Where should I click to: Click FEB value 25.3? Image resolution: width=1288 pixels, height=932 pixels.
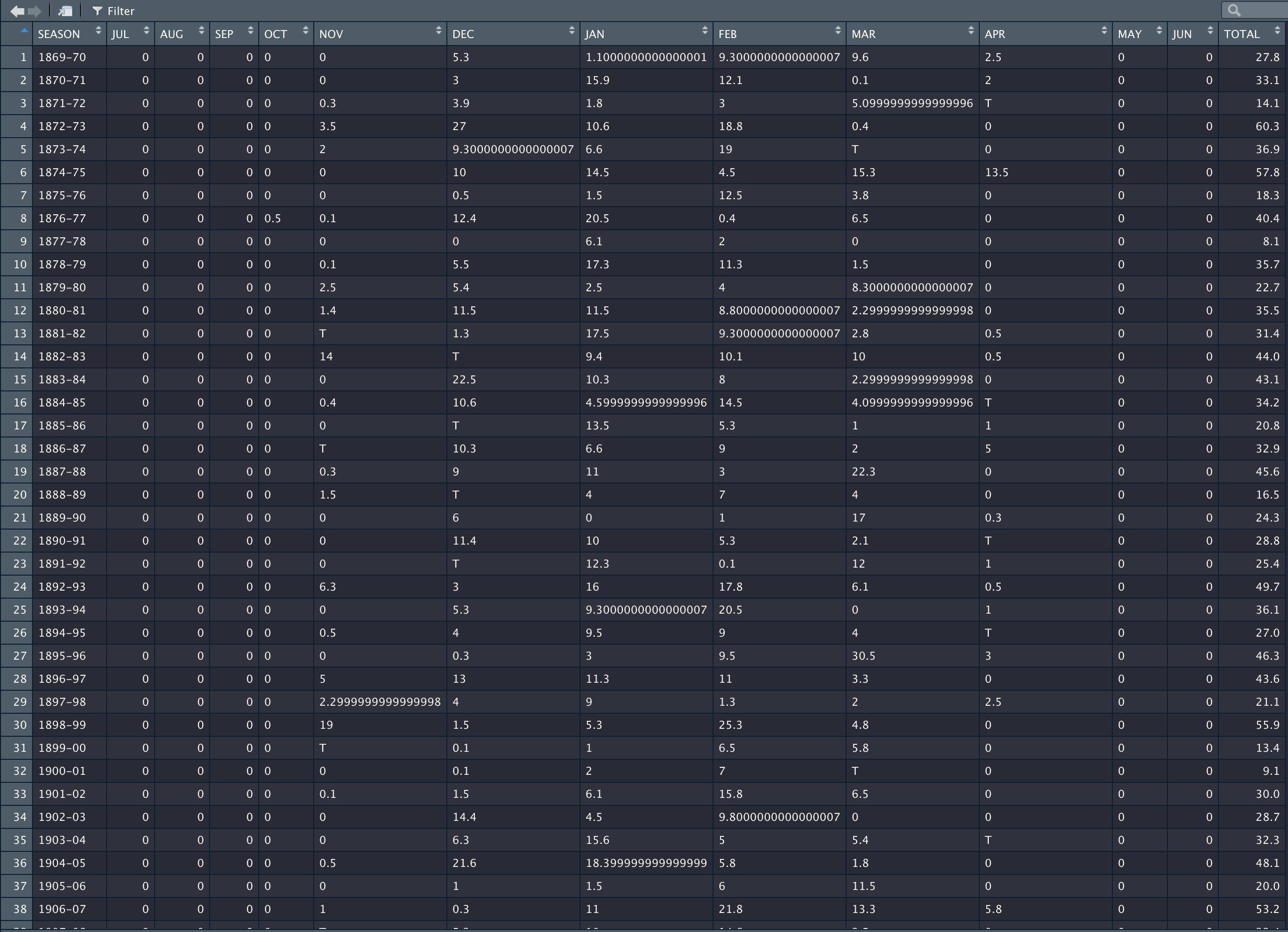coord(731,725)
